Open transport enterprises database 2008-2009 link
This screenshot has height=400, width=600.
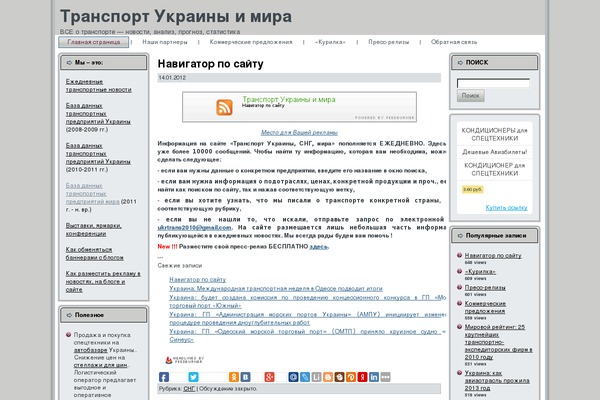98,113
